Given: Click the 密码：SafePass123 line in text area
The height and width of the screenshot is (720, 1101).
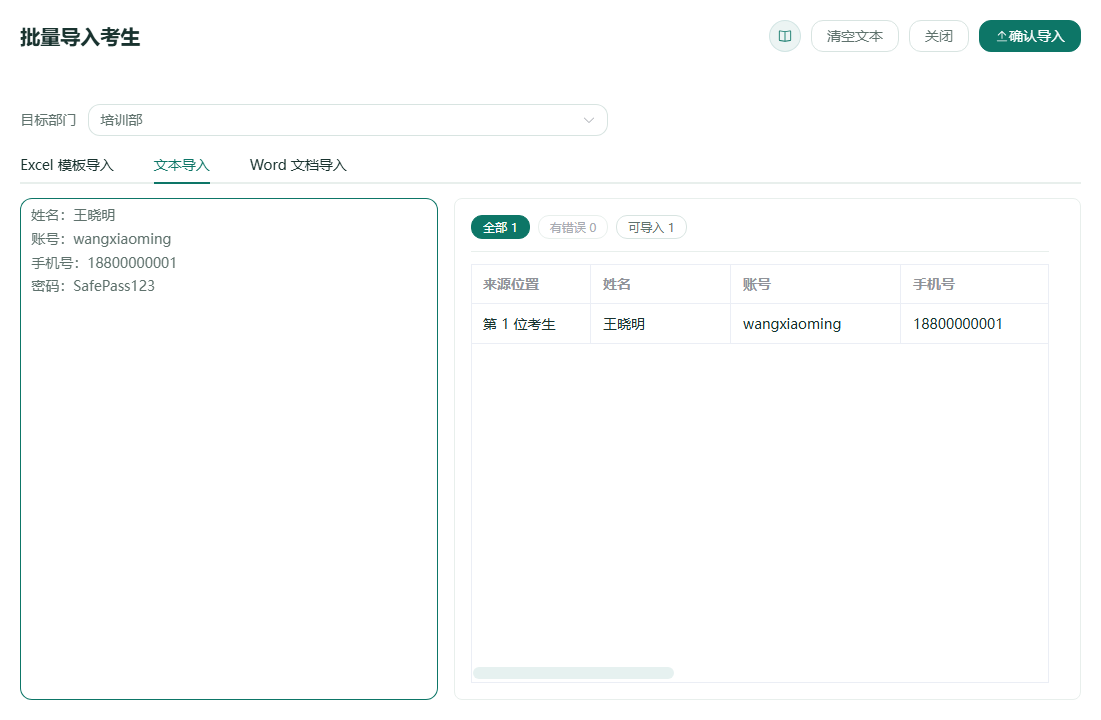Looking at the screenshot, I should (x=93, y=286).
